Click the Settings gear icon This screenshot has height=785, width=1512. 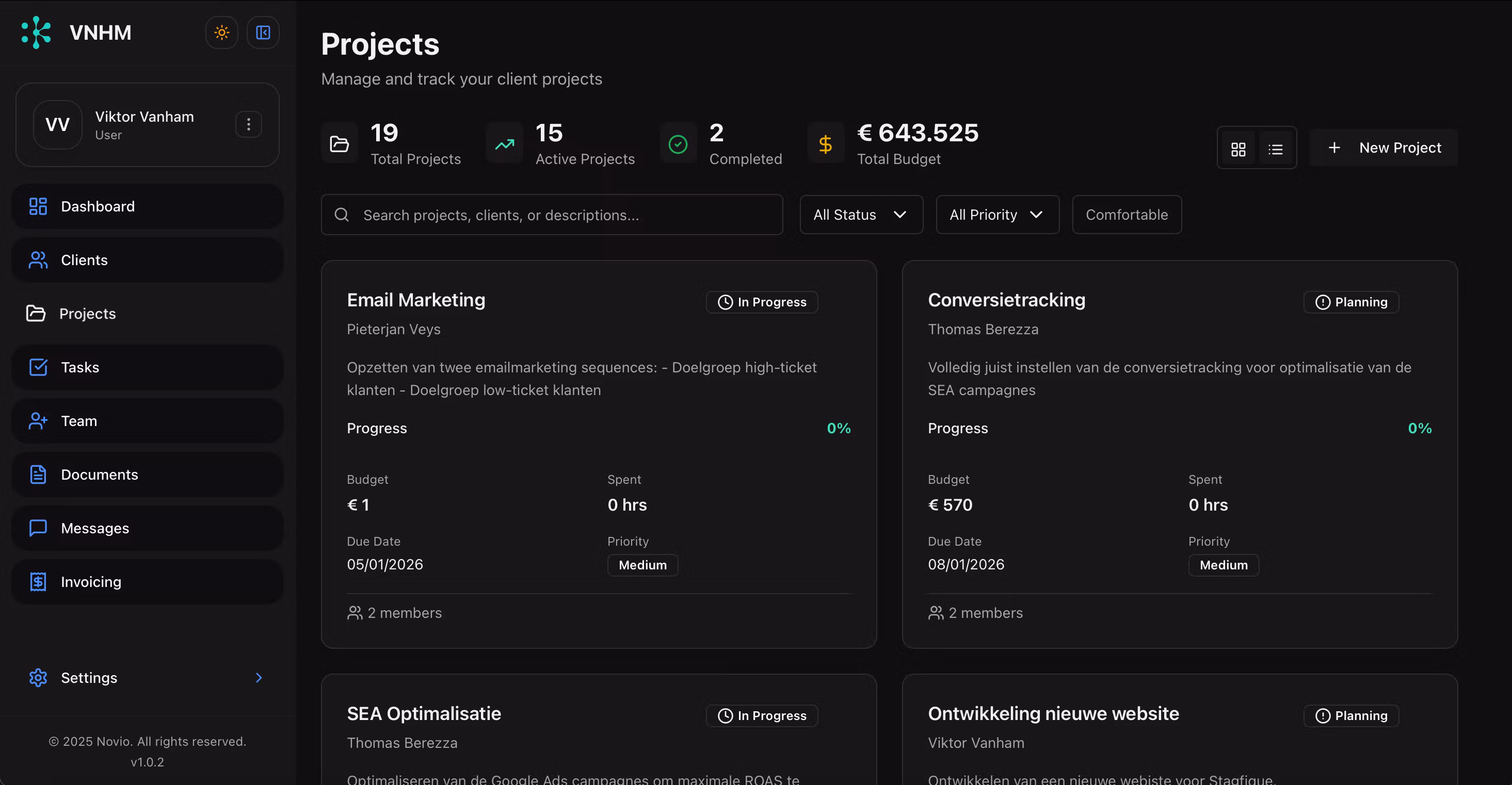tap(38, 678)
